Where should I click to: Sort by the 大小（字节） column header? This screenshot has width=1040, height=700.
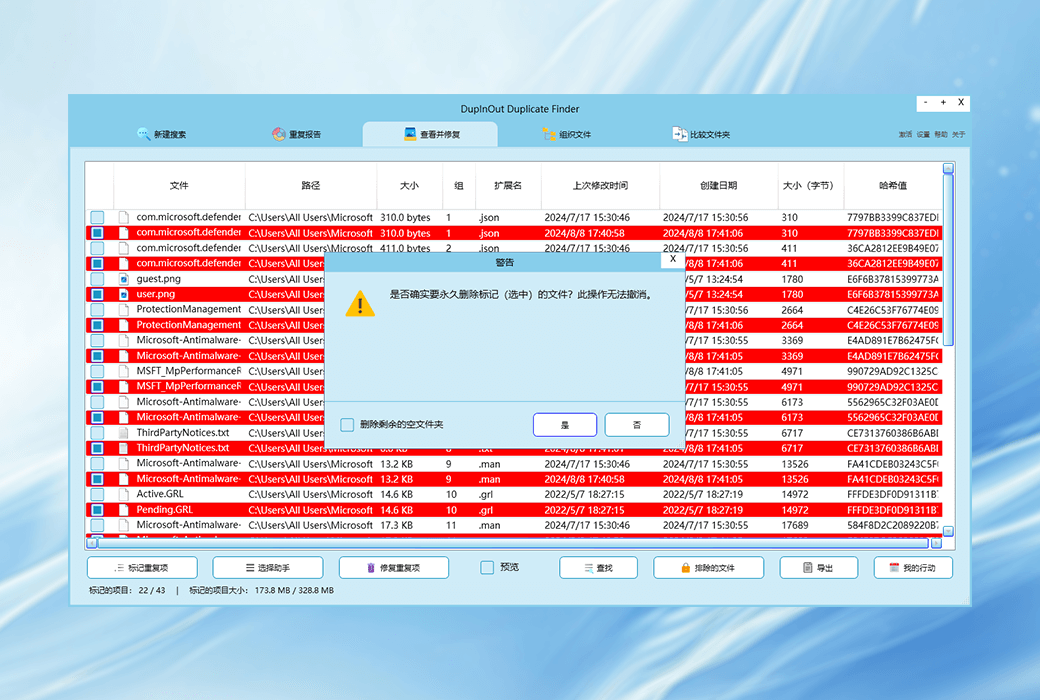811,186
